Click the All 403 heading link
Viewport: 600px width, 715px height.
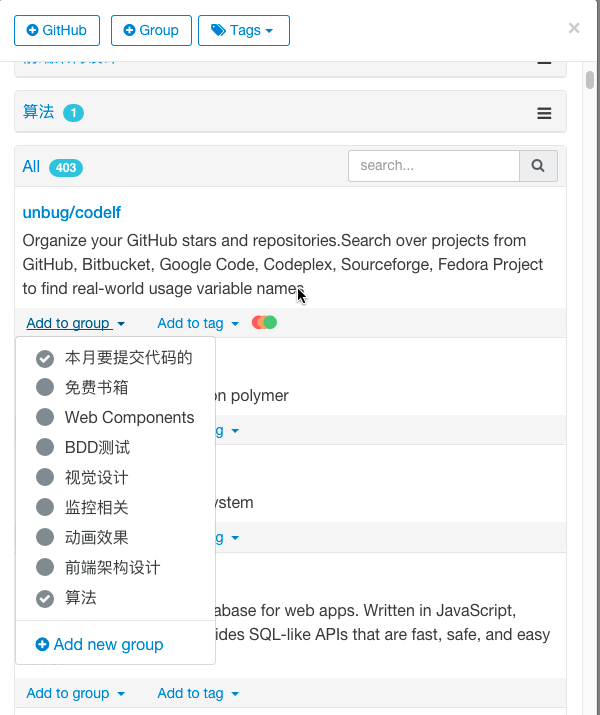pos(32,167)
